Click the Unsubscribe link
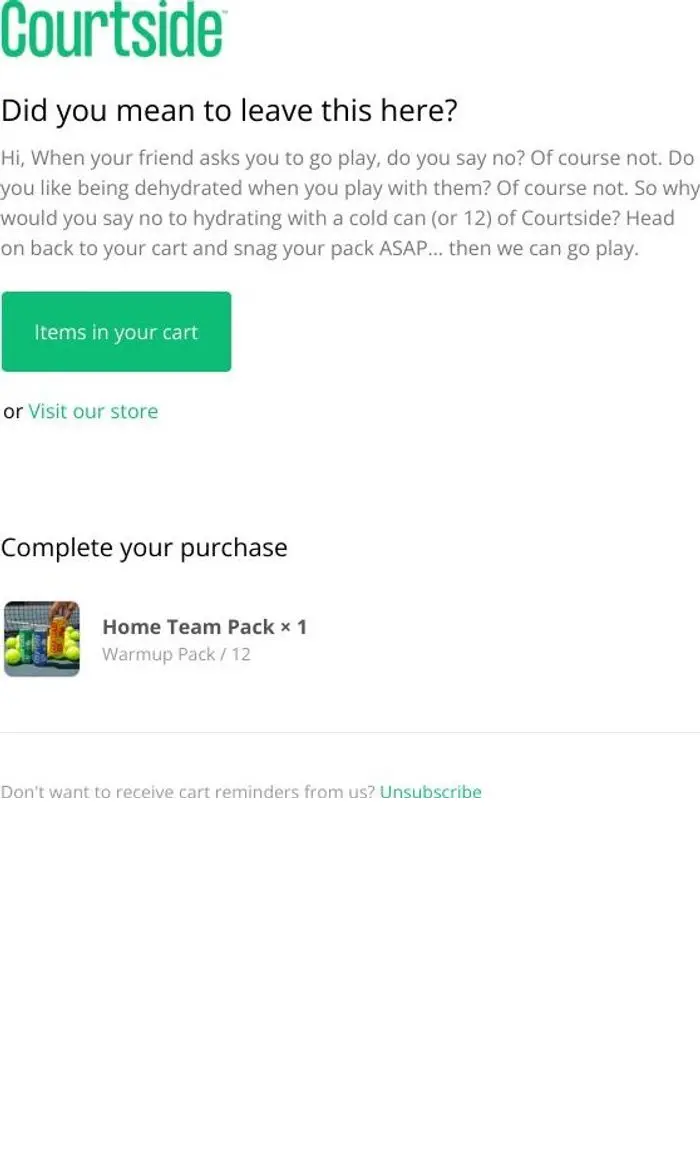The image size is (700, 1167). tap(431, 792)
